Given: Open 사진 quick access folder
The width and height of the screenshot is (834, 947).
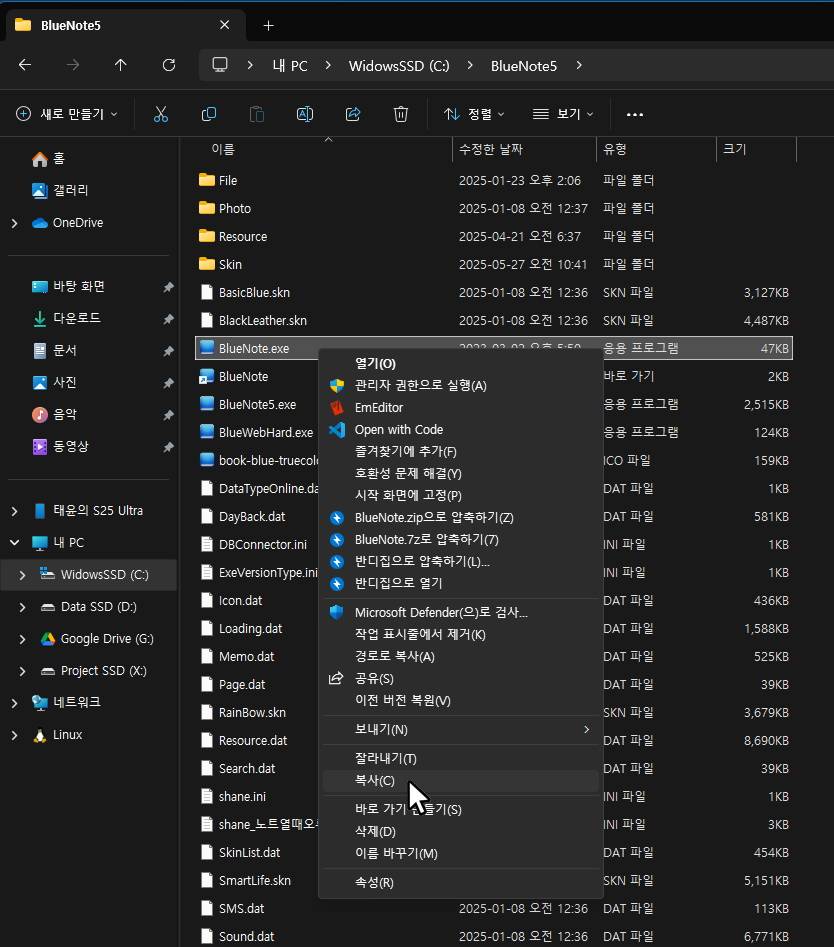Looking at the screenshot, I should click(54, 382).
